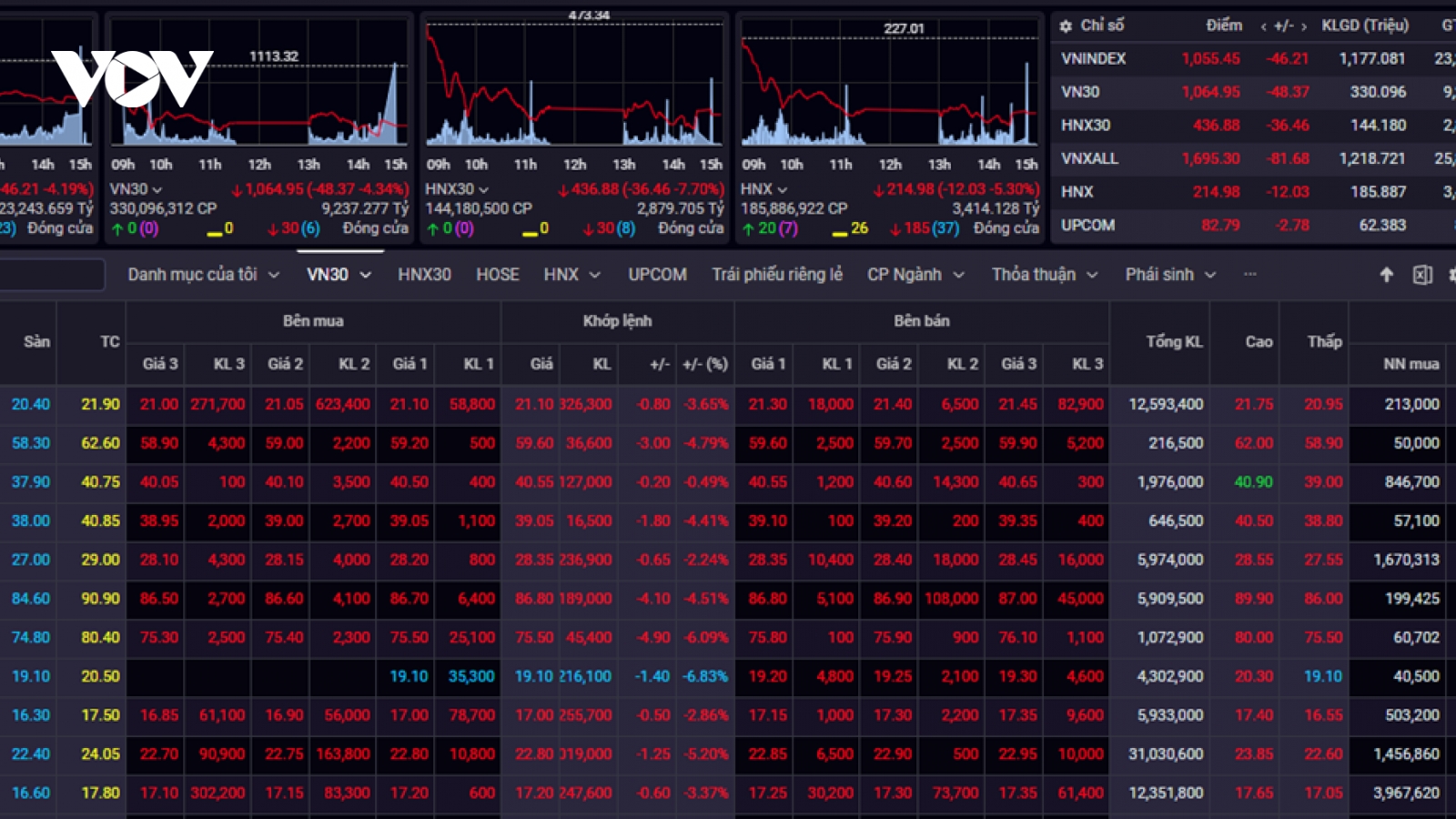
Task: Open Trái phiếu riêng lẻ tab
Action: tap(777, 274)
